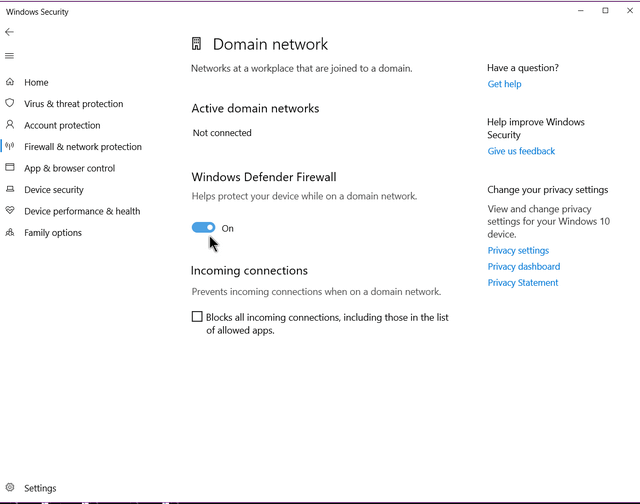Click the Virus & threat protection shield icon
Viewport: 640px width, 504px height.
pos(10,103)
